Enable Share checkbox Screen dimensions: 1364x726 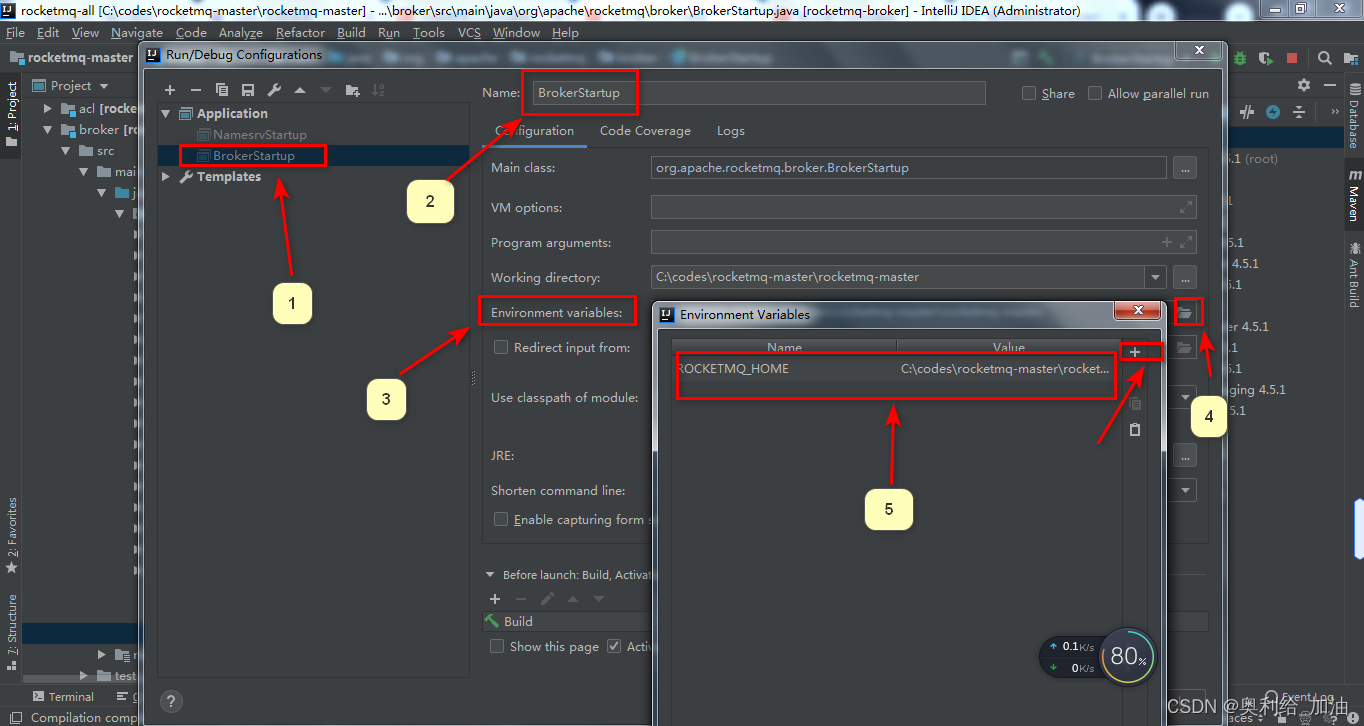pyautogui.click(x=1029, y=93)
